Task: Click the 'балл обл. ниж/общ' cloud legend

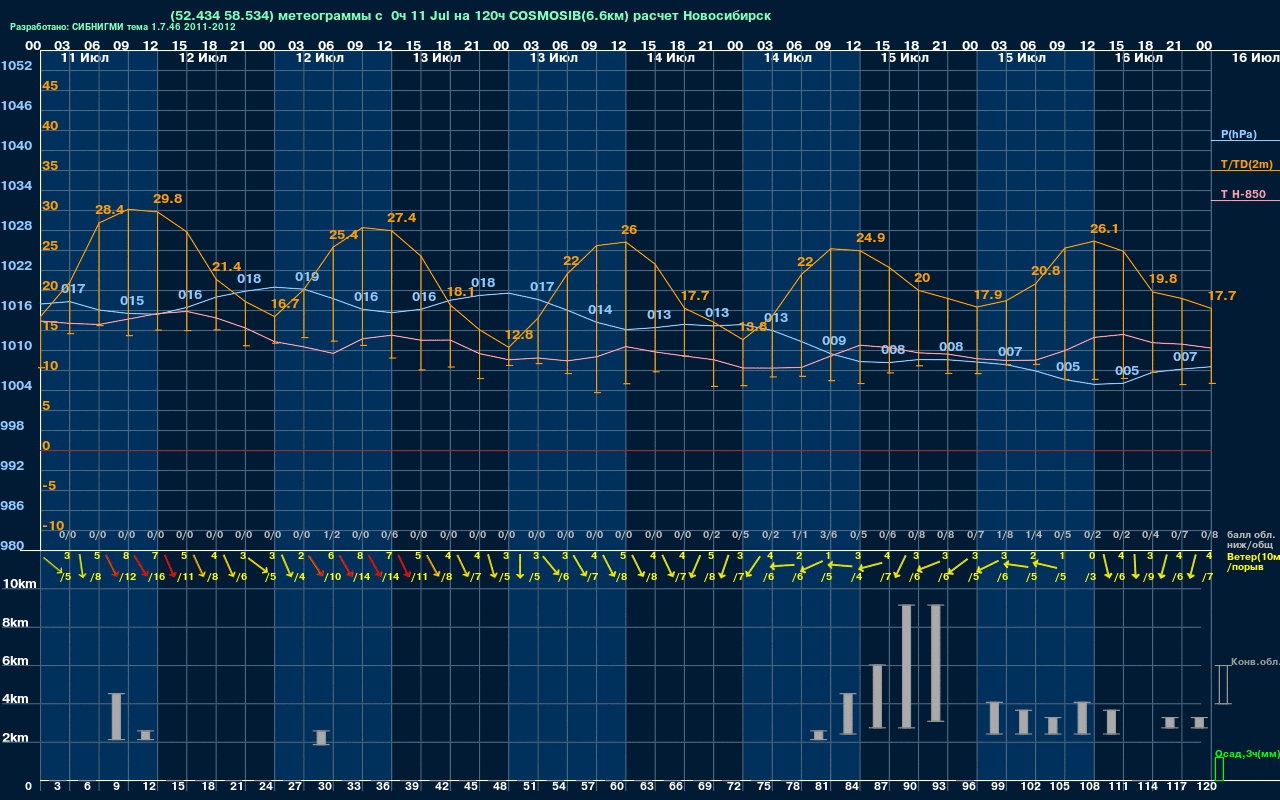Action: [1249, 539]
